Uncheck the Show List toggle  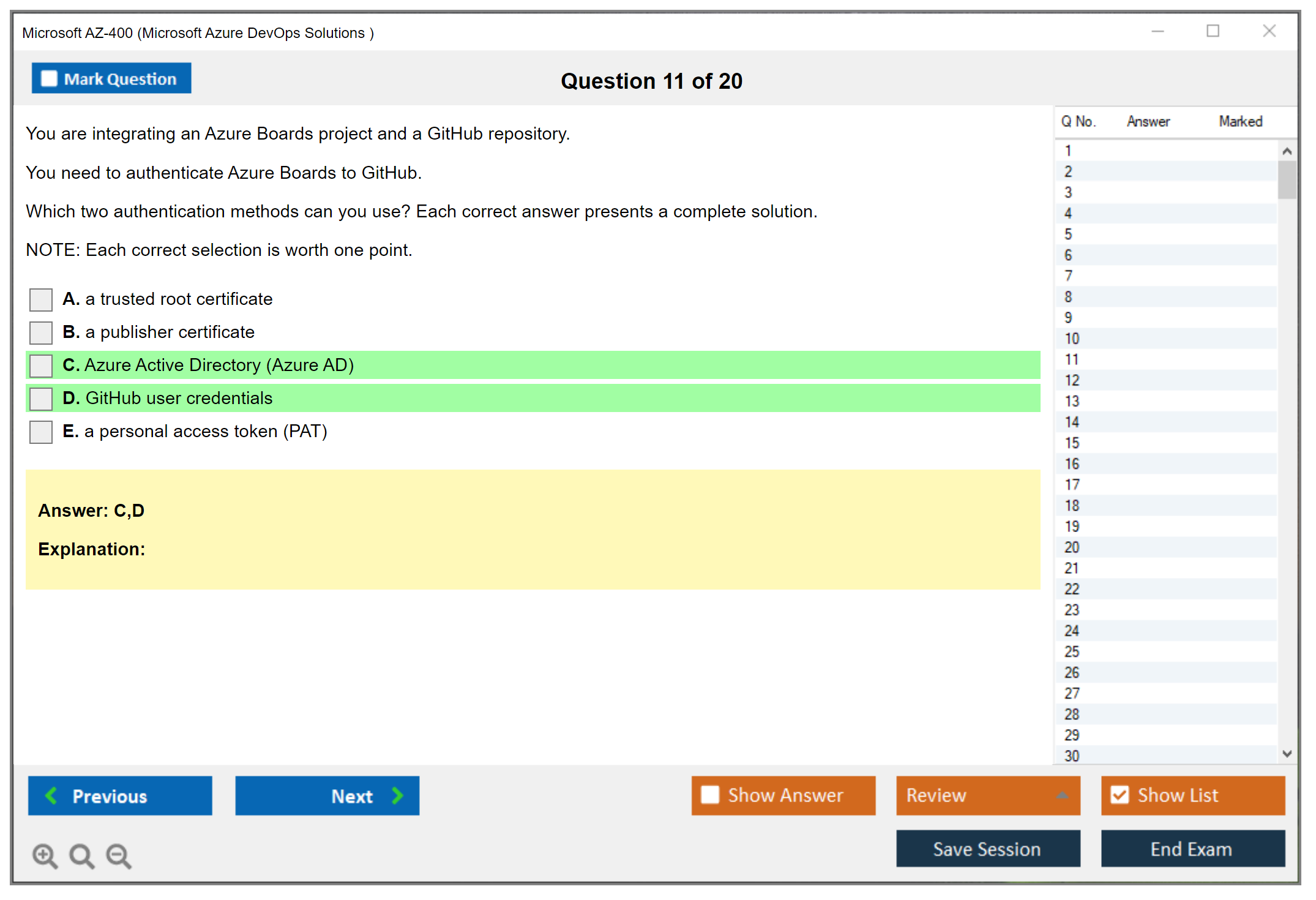(1120, 795)
